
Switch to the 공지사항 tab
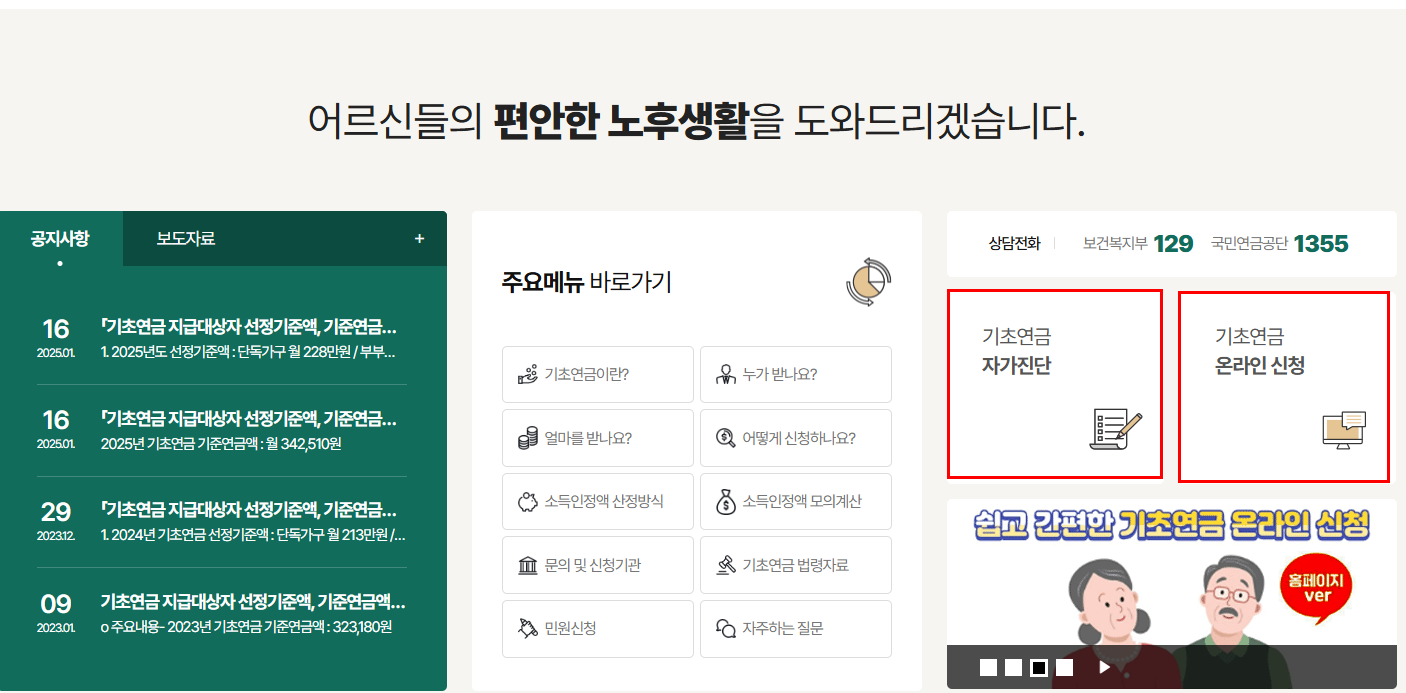point(60,238)
